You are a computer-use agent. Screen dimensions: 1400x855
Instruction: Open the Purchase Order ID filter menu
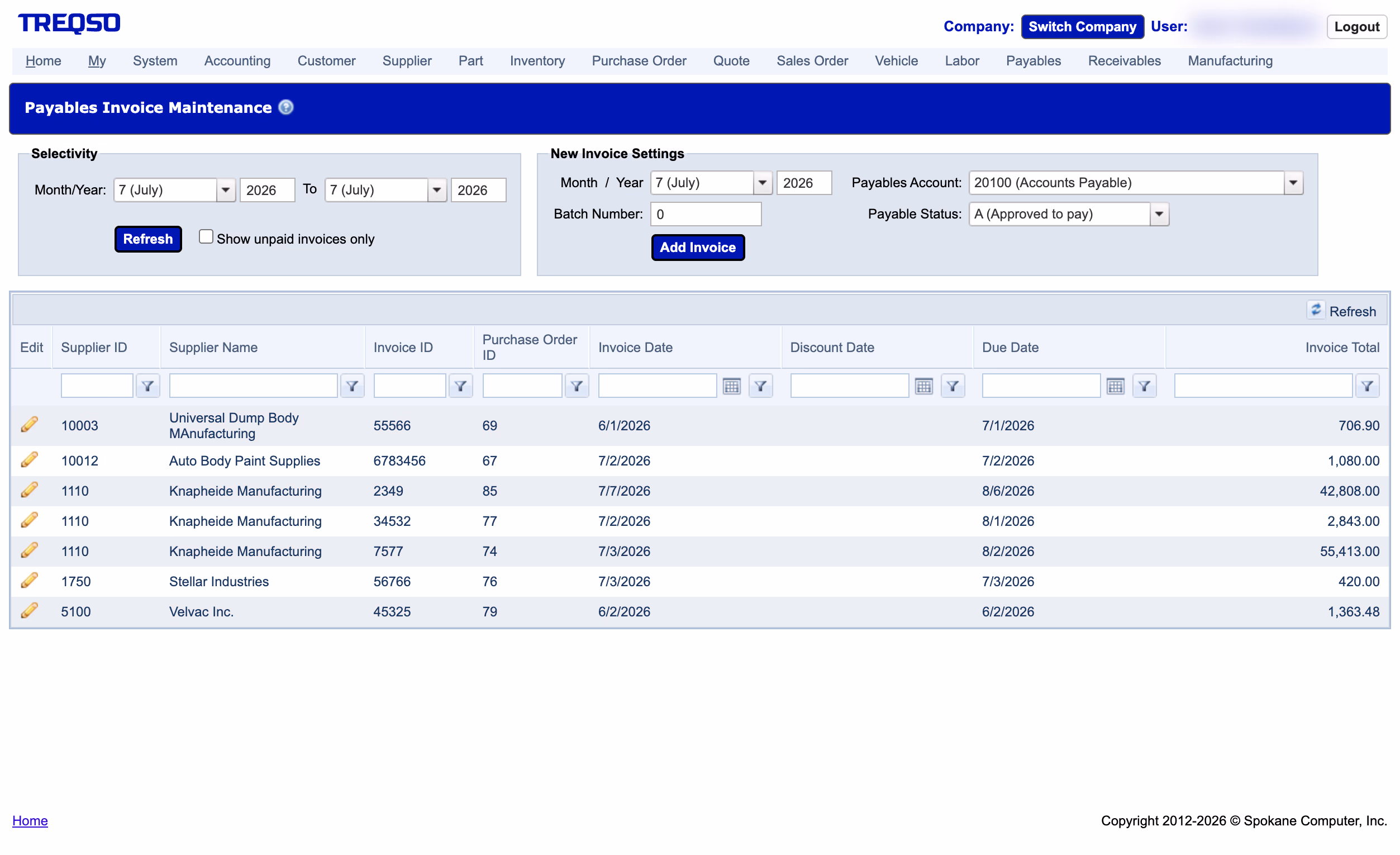pos(577,386)
